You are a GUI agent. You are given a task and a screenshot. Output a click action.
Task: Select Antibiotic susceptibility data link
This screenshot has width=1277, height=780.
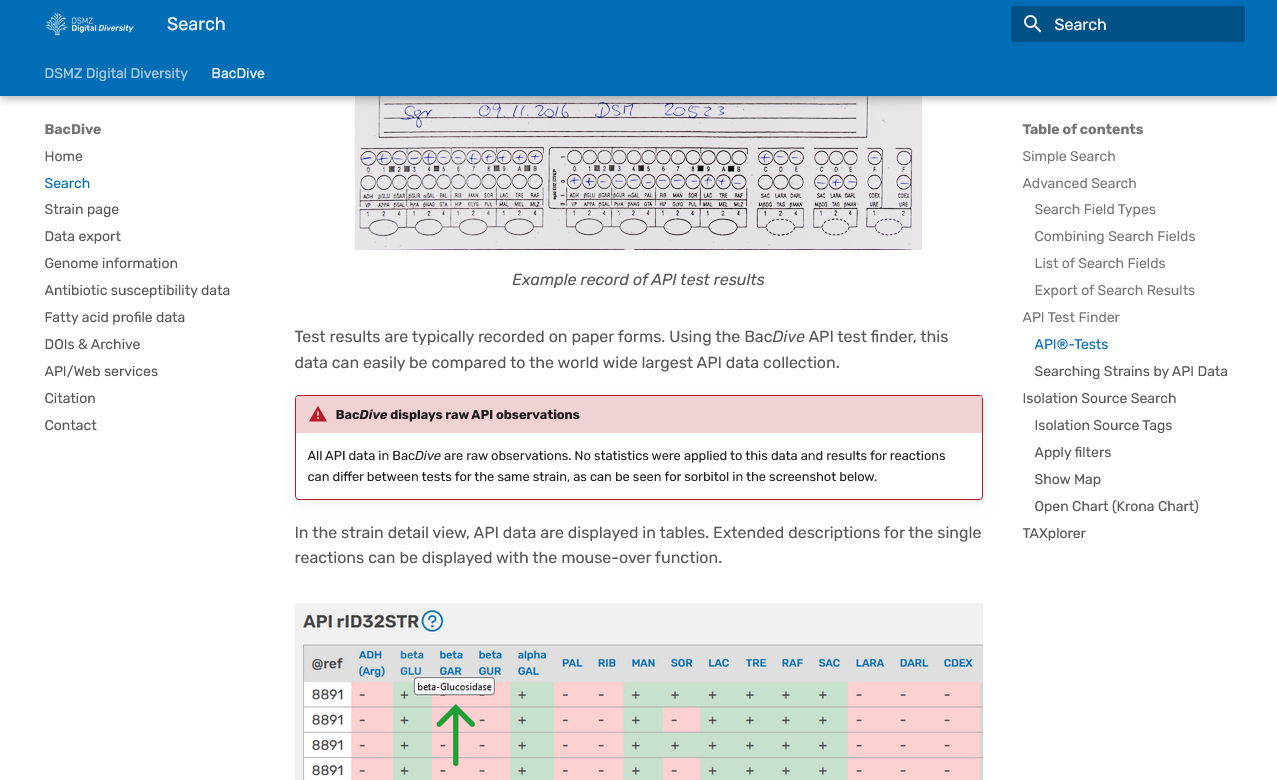pyautogui.click(x=137, y=290)
